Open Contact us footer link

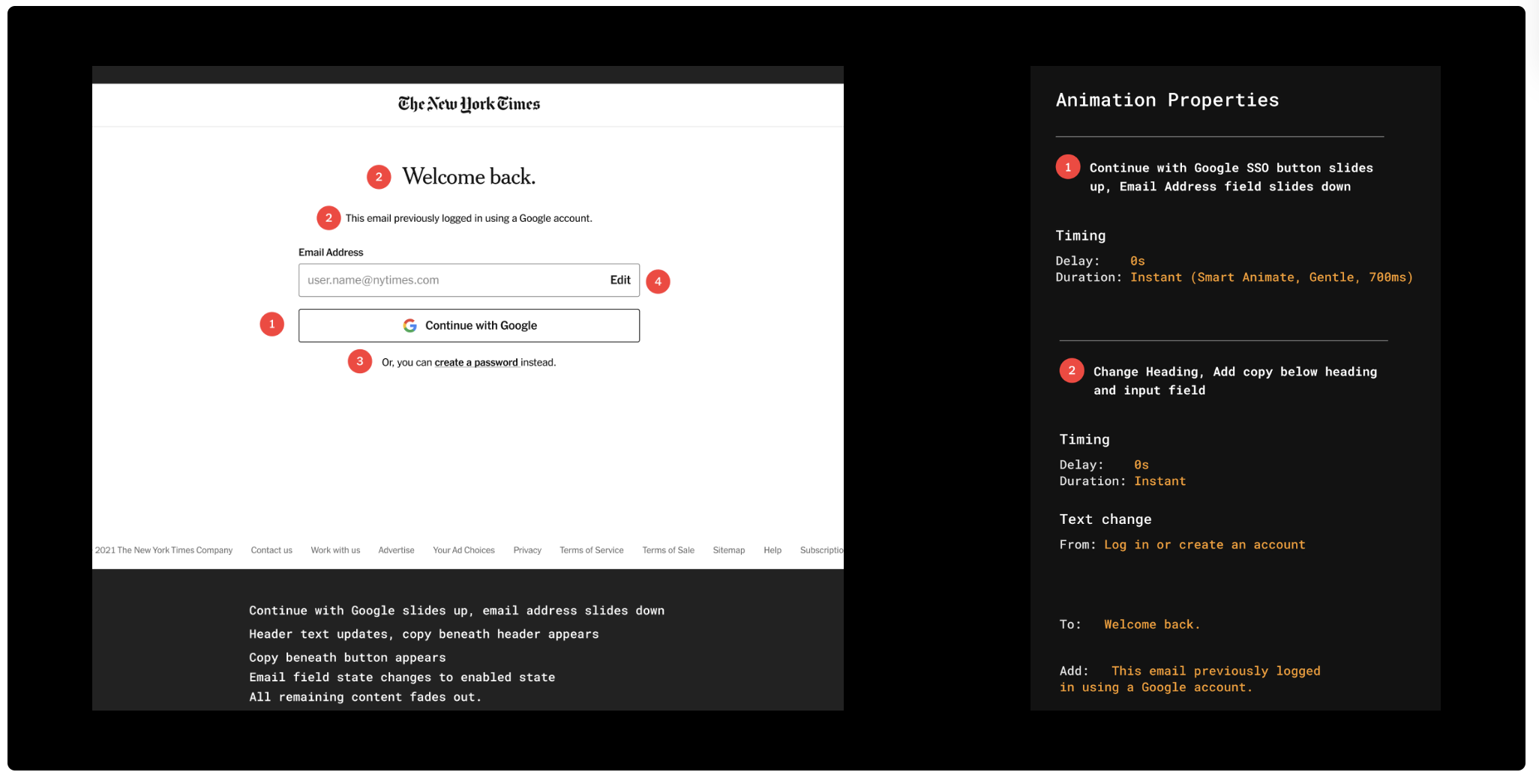click(271, 550)
